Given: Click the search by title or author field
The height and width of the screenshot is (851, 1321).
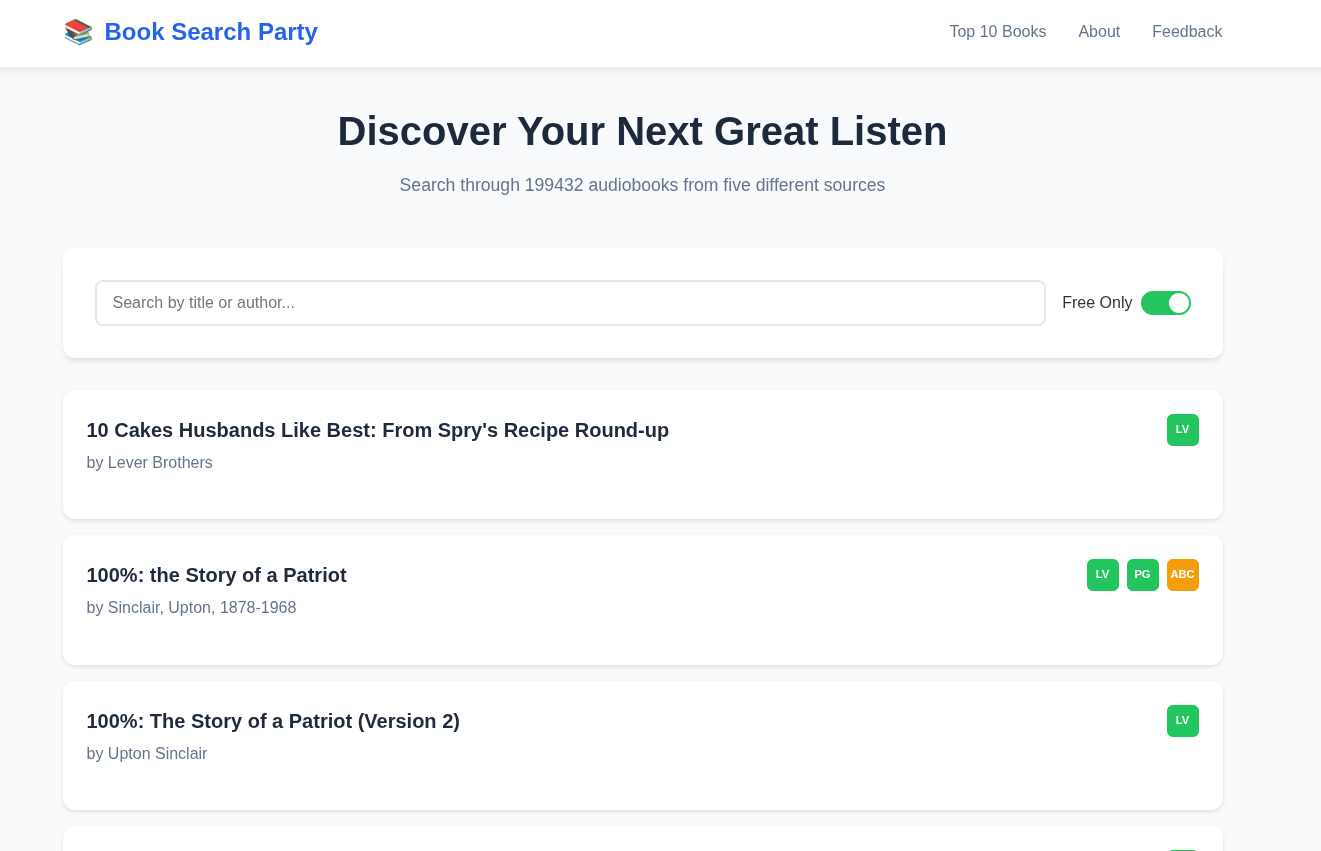Looking at the screenshot, I should [570, 302].
